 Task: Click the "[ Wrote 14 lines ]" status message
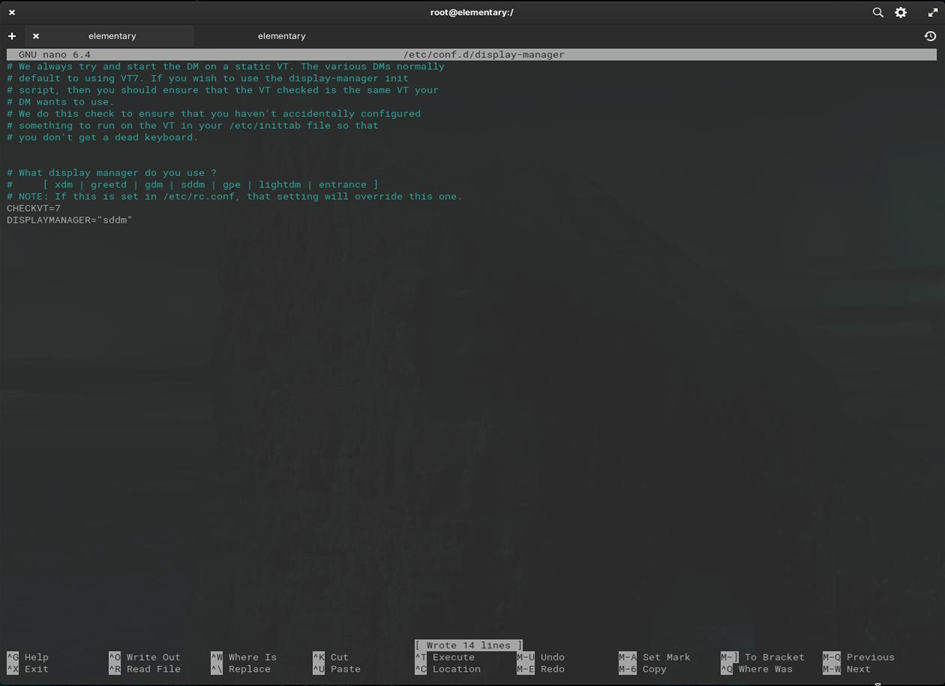(x=468, y=645)
